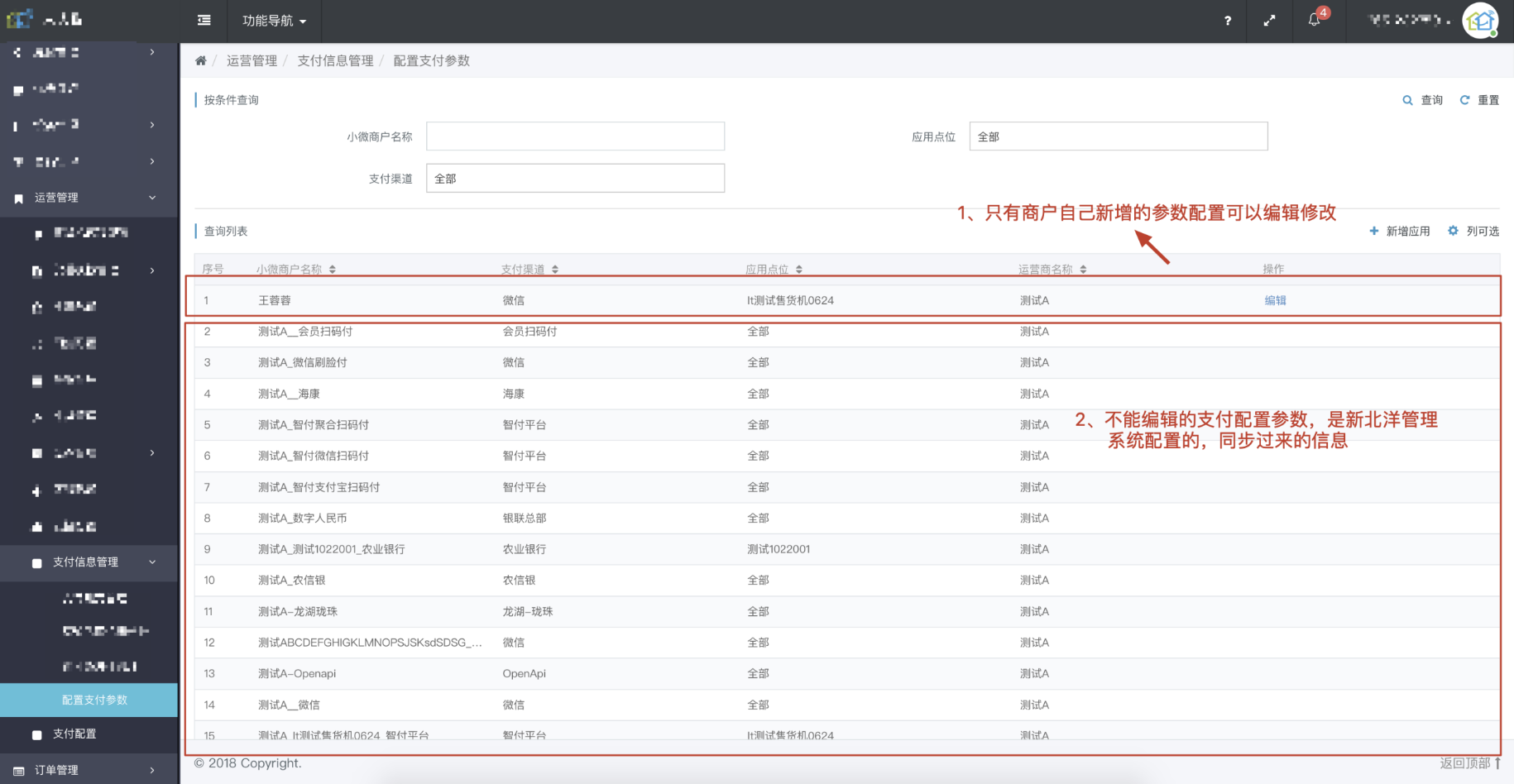The height and width of the screenshot is (784, 1514).
Task: Click the plus icon beside 新增应用
Action: (x=1374, y=231)
